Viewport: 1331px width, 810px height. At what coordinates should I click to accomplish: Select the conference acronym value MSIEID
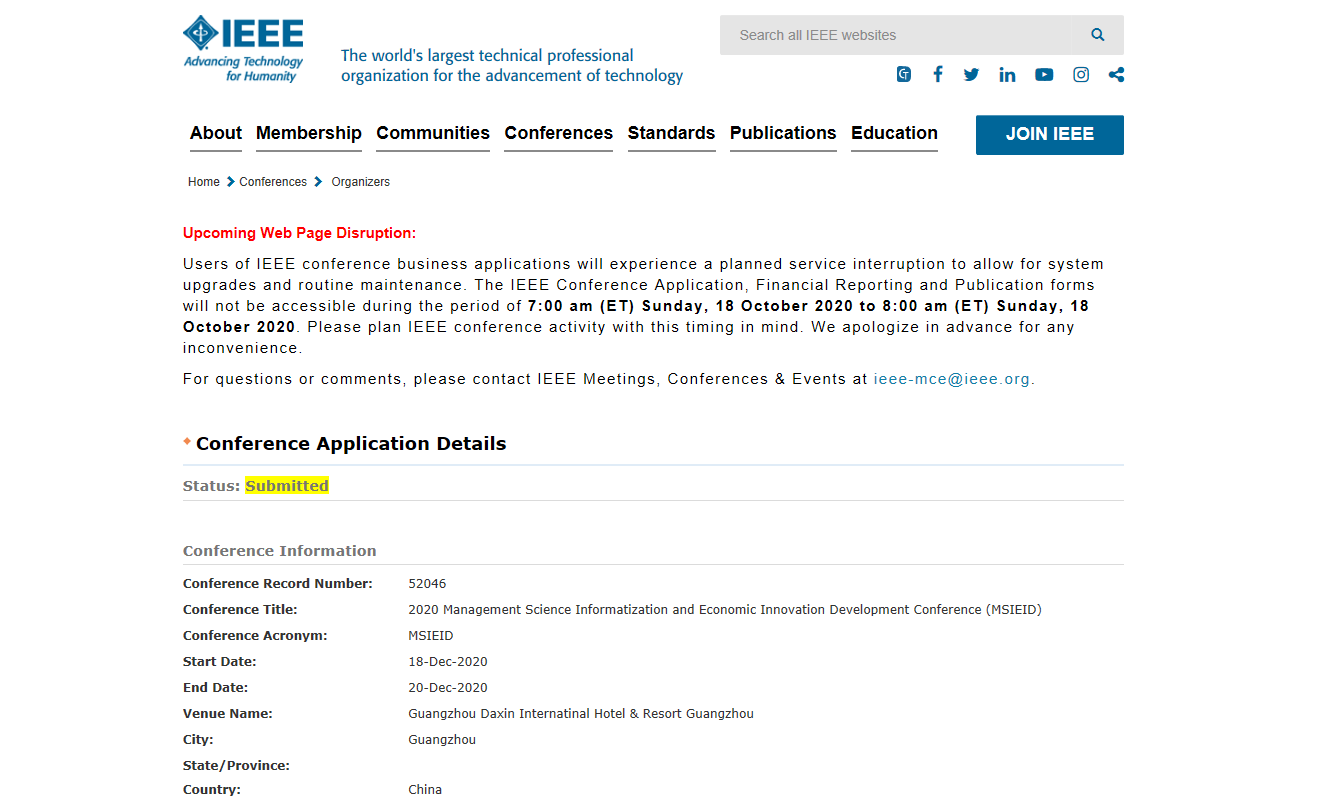click(431, 636)
